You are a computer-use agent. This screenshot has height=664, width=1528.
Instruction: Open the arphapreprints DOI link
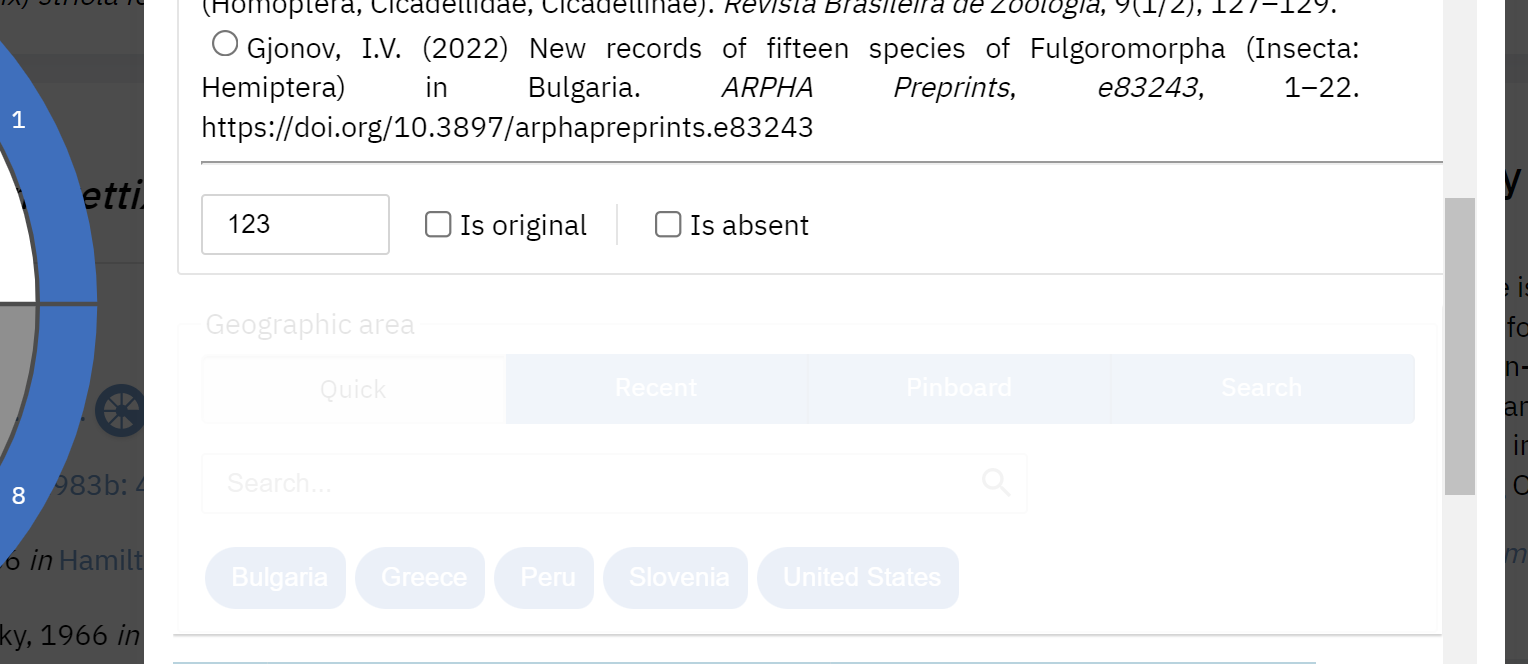(507, 127)
